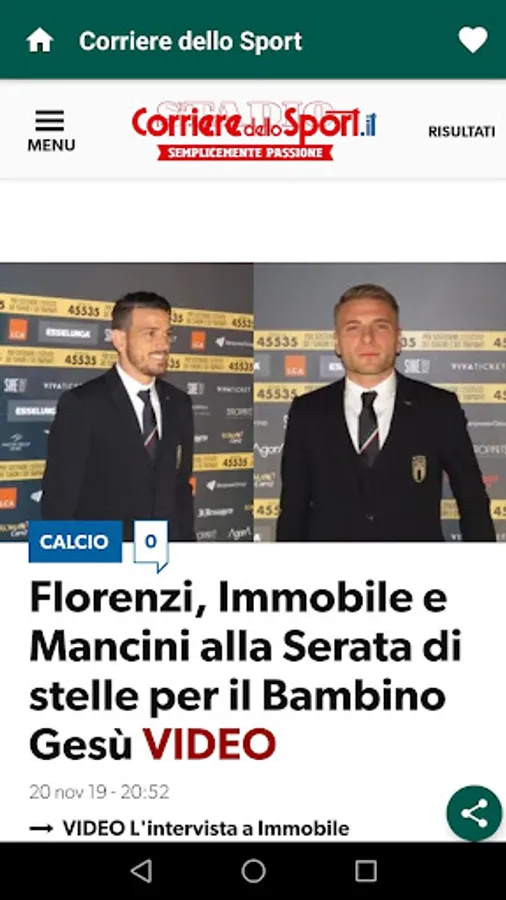Tap the home icon in the green header
The image size is (506, 900).
pyautogui.click(x=40, y=41)
